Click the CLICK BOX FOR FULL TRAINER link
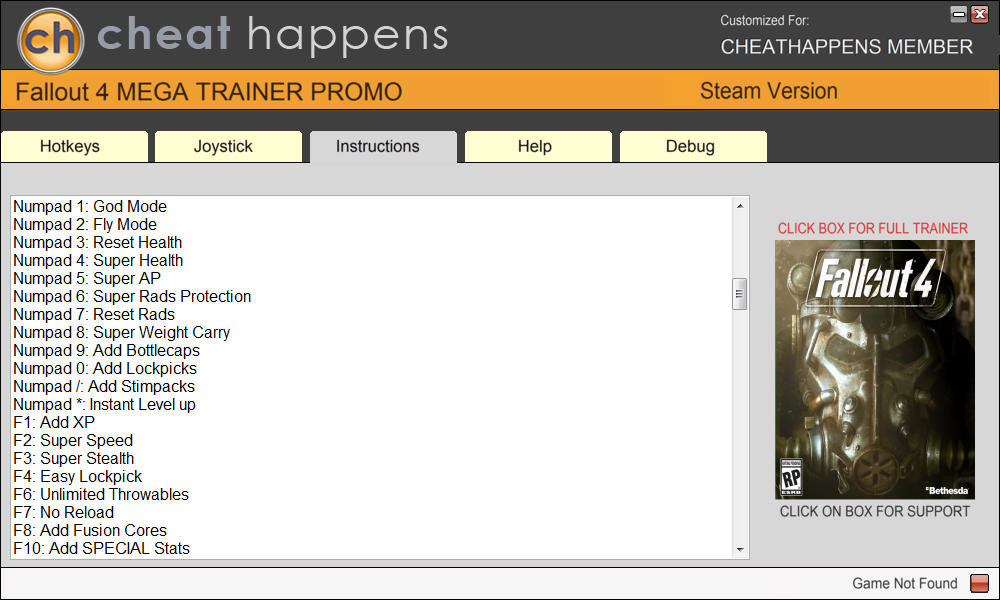The image size is (1000, 600). [873, 228]
